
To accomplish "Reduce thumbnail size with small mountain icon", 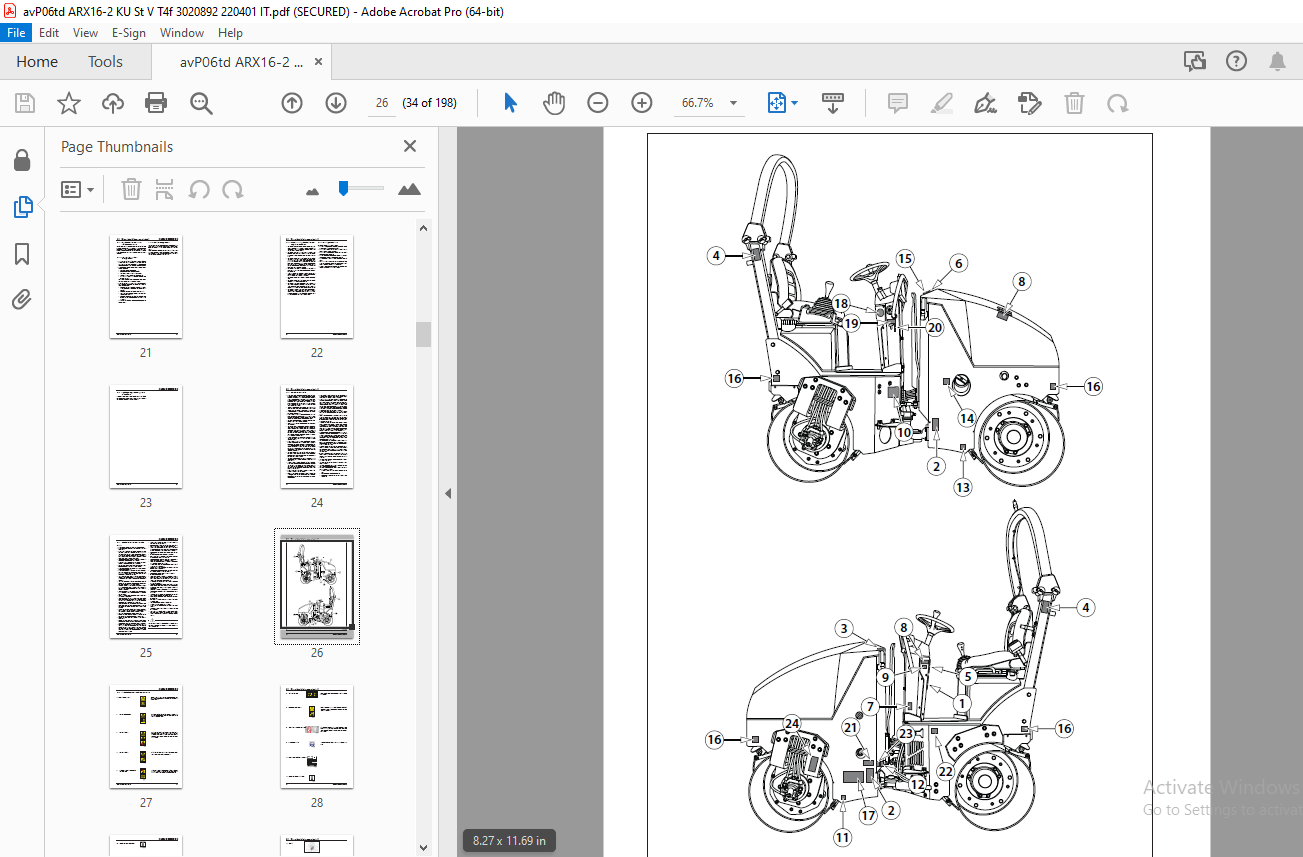I will [312, 191].
